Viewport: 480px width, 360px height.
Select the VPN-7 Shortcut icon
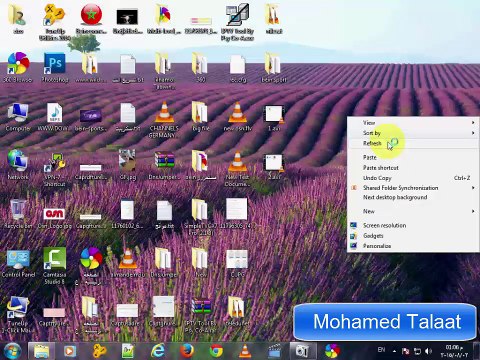[x=55, y=169]
